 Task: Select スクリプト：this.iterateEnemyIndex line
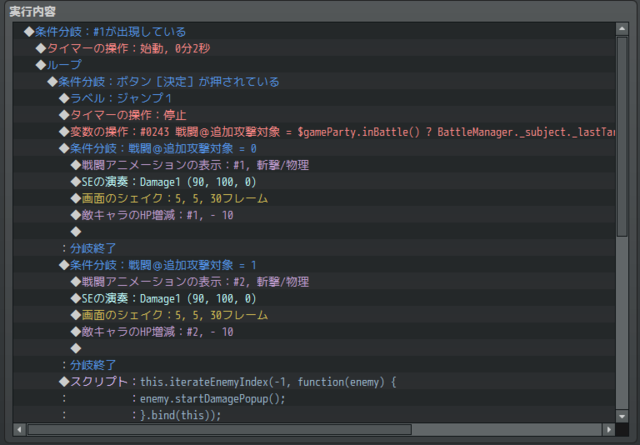tap(314, 382)
